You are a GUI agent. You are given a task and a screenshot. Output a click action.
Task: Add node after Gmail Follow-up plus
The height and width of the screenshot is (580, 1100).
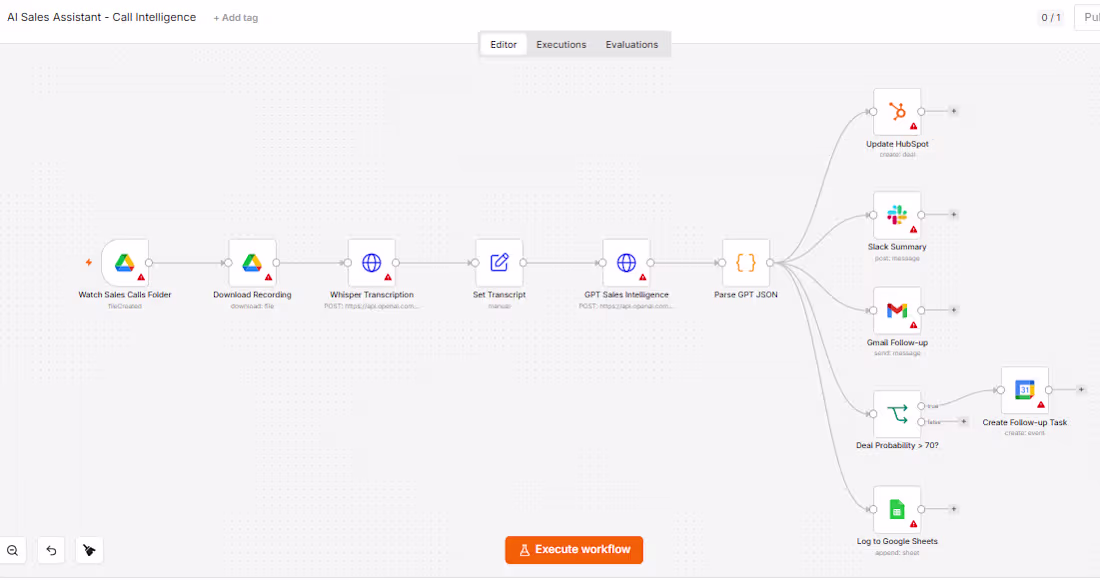click(x=953, y=310)
